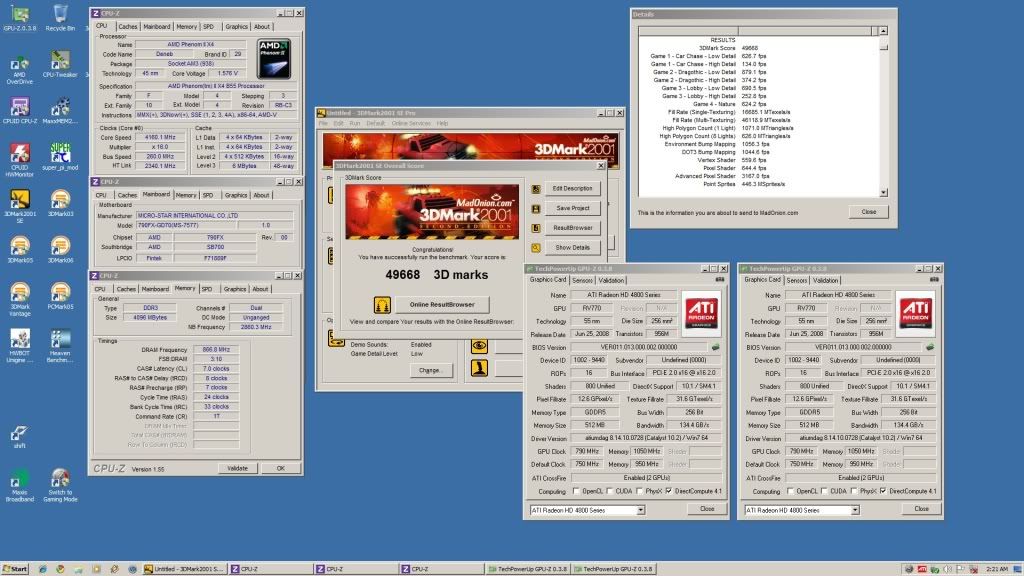
Task: Open the Heaven Benchmark desktop shortcut
Action: point(60,345)
